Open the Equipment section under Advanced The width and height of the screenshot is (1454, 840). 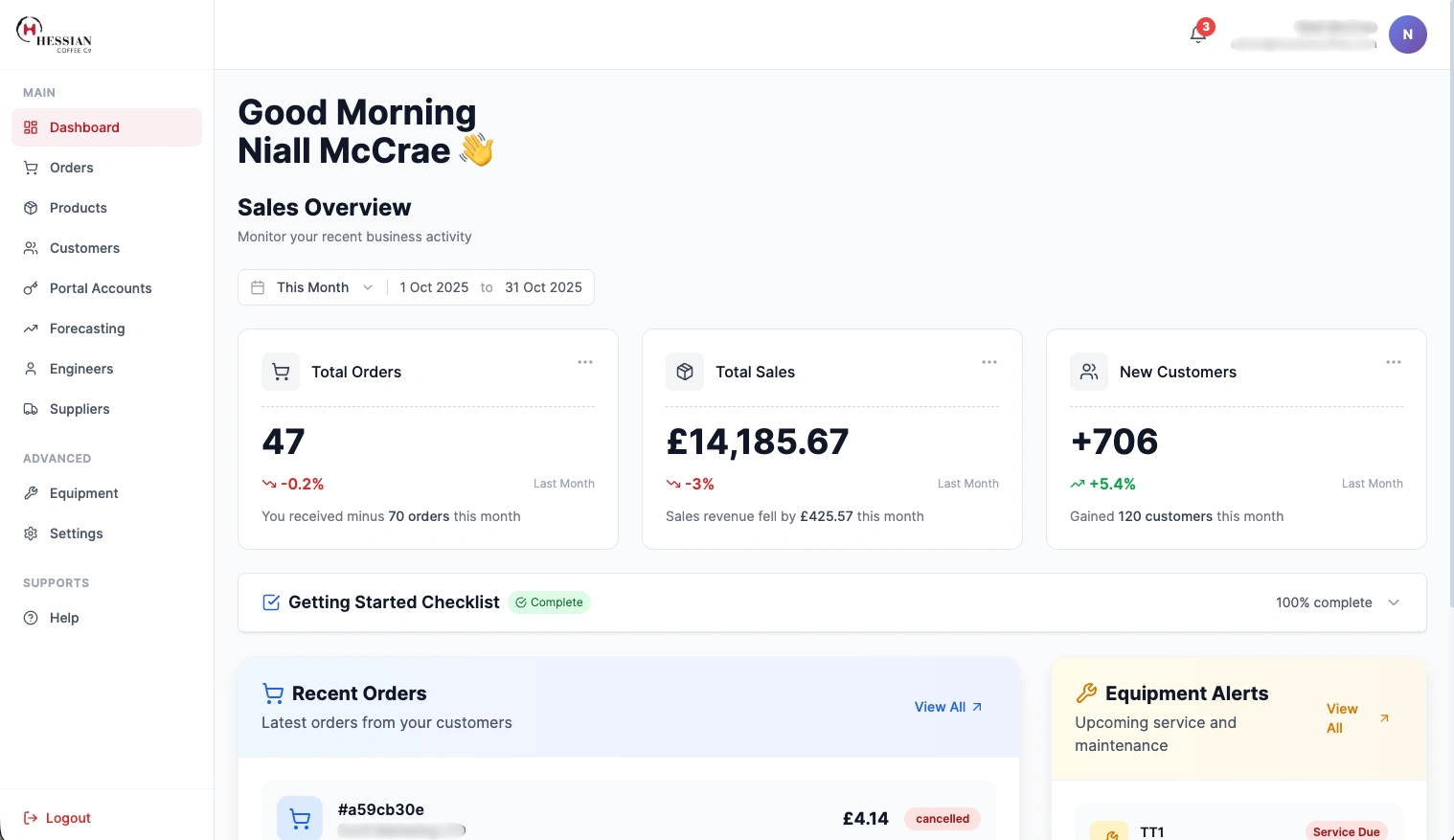[83, 493]
